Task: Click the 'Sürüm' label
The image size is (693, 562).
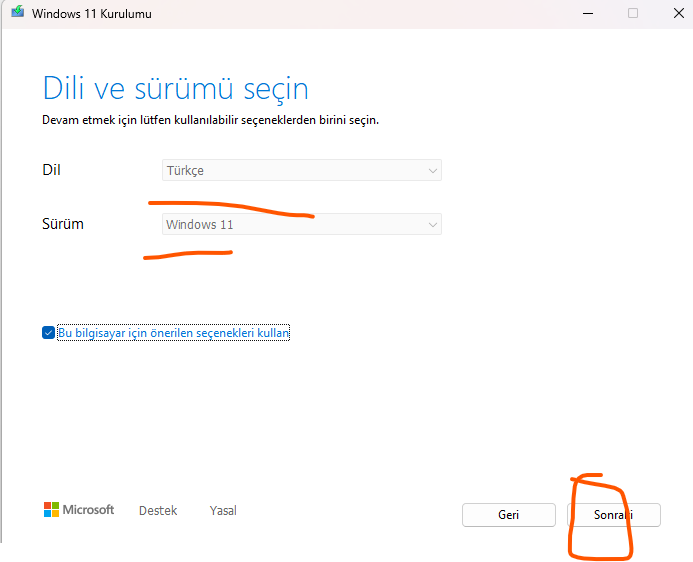Action: pyautogui.click(x=63, y=224)
